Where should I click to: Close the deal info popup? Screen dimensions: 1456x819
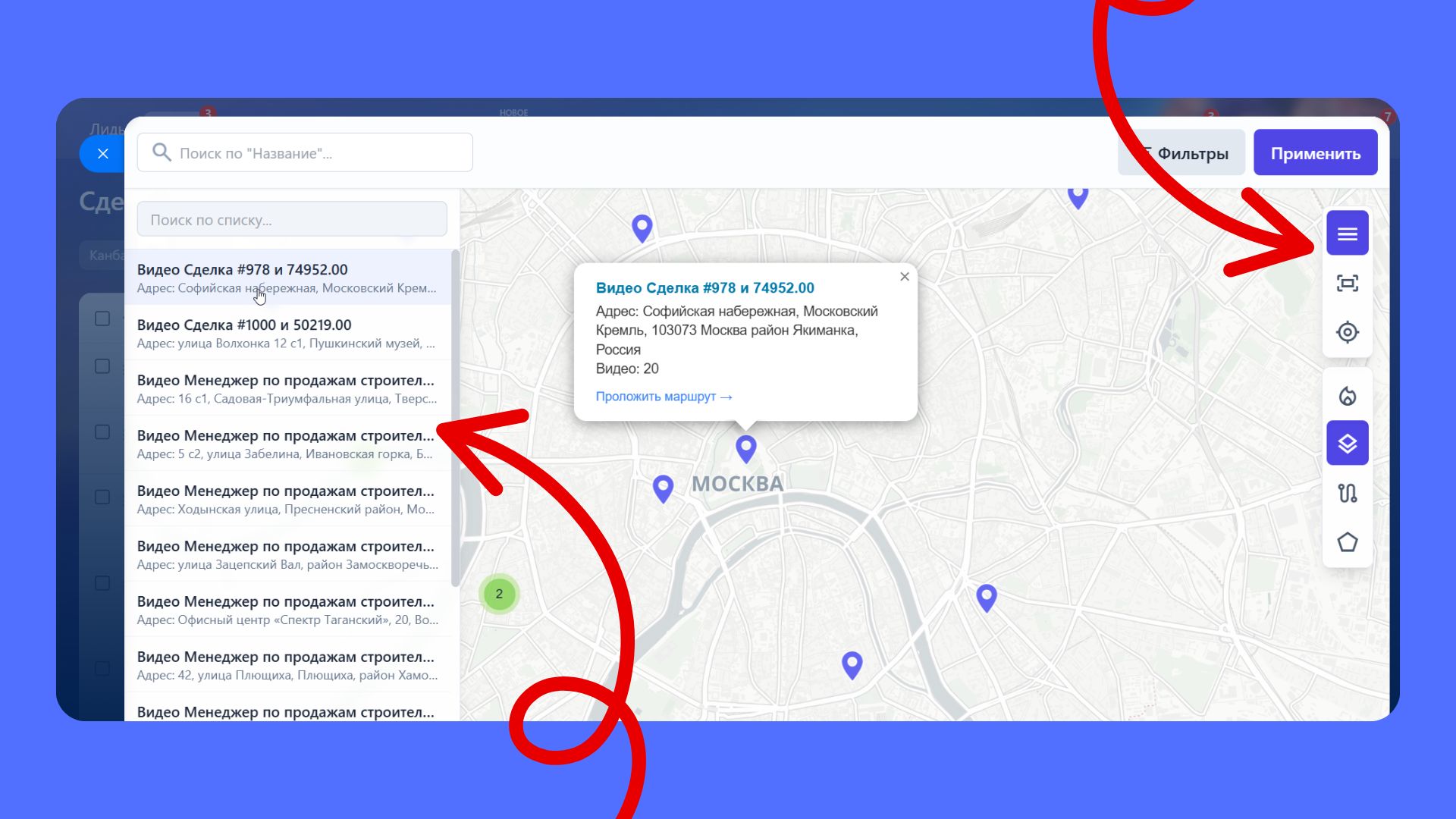click(904, 277)
